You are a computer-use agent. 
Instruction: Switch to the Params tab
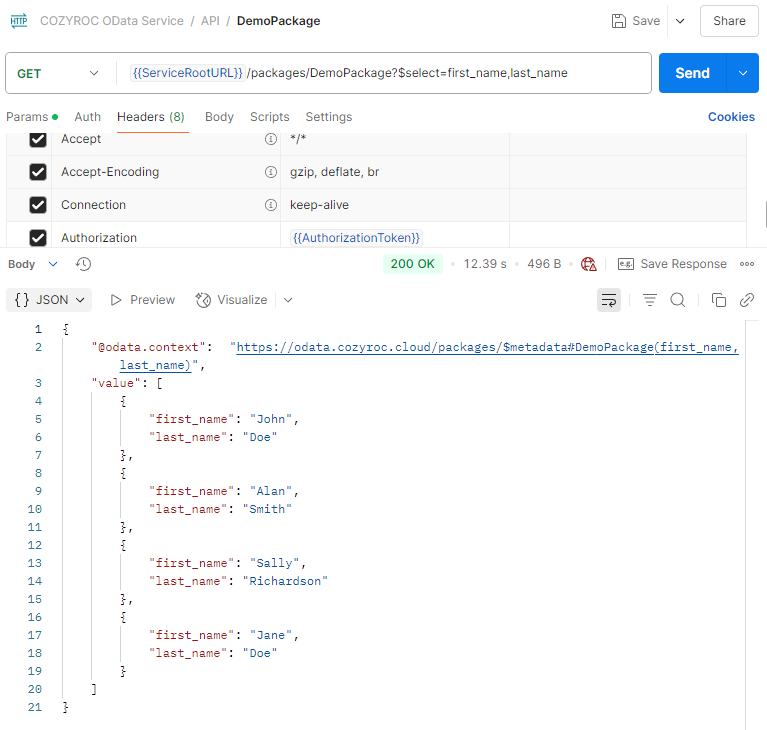coord(27,117)
